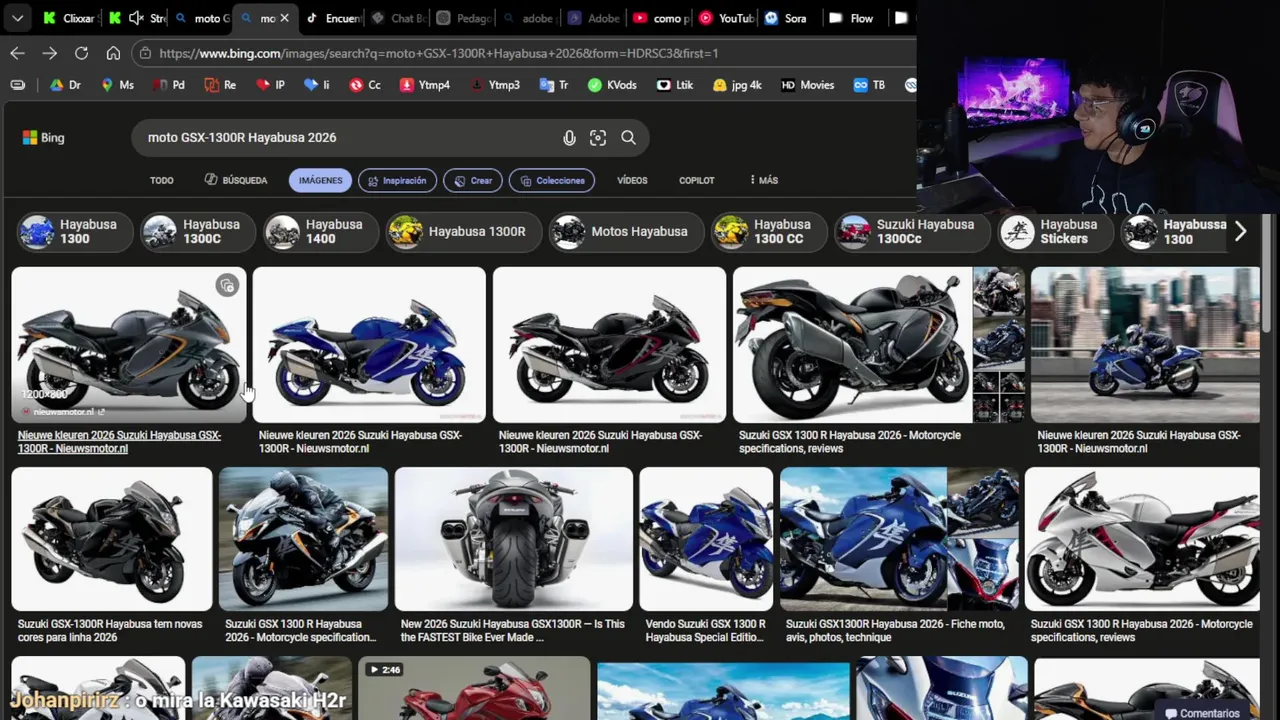Image resolution: width=1280 pixels, height=720 pixels.
Task: Open the HD Movies bookmark
Action: pos(807,85)
